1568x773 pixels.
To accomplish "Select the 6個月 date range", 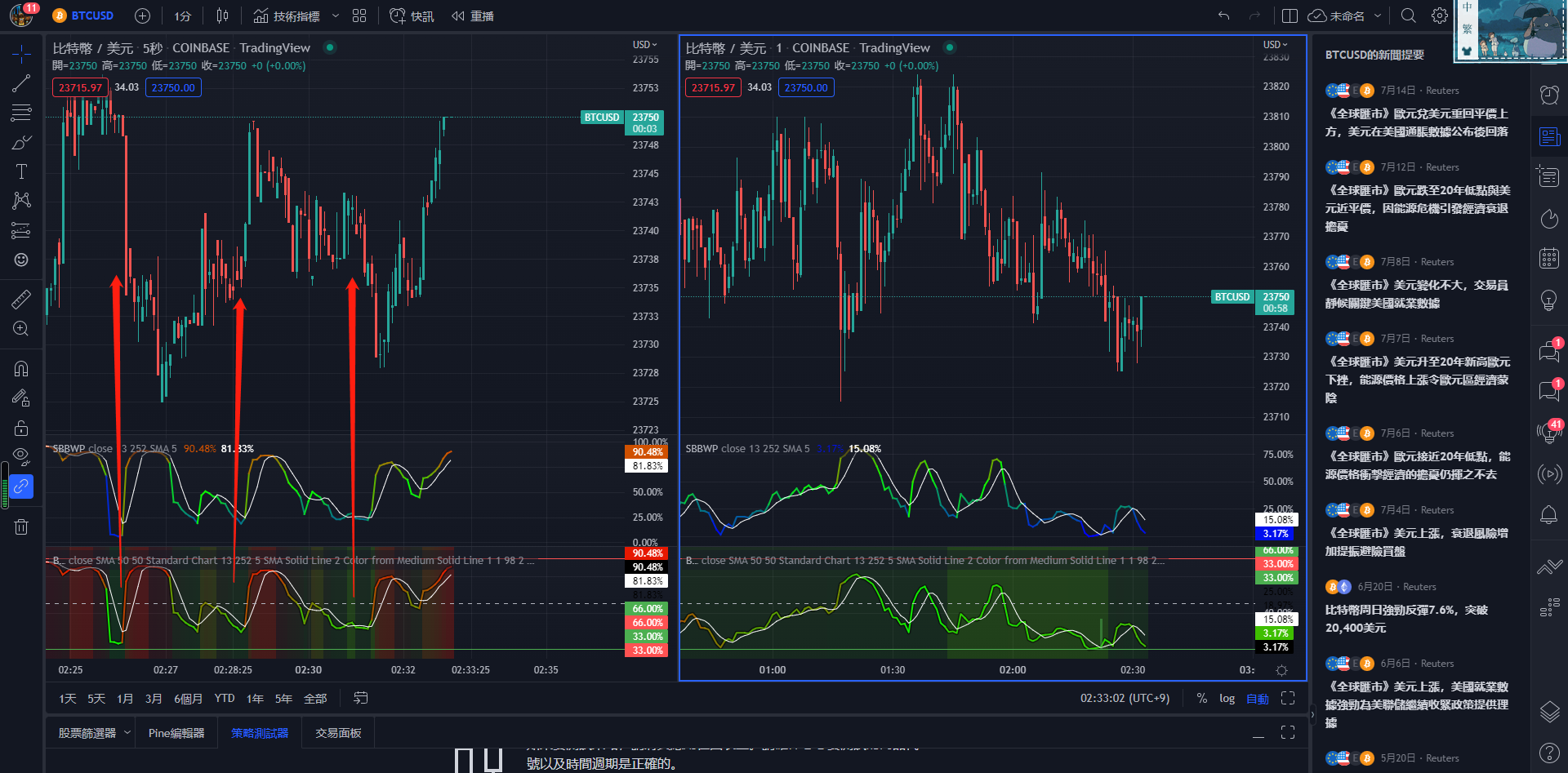I will [x=188, y=699].
